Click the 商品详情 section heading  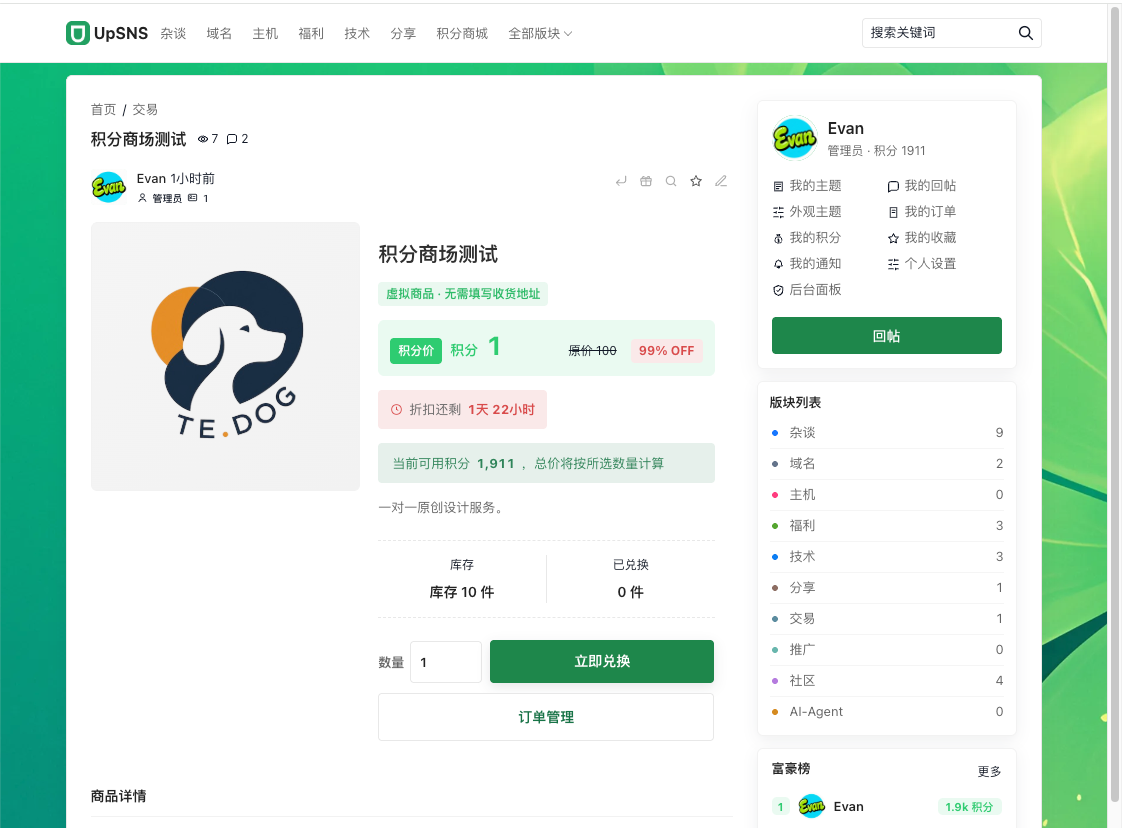click(119, 796)
